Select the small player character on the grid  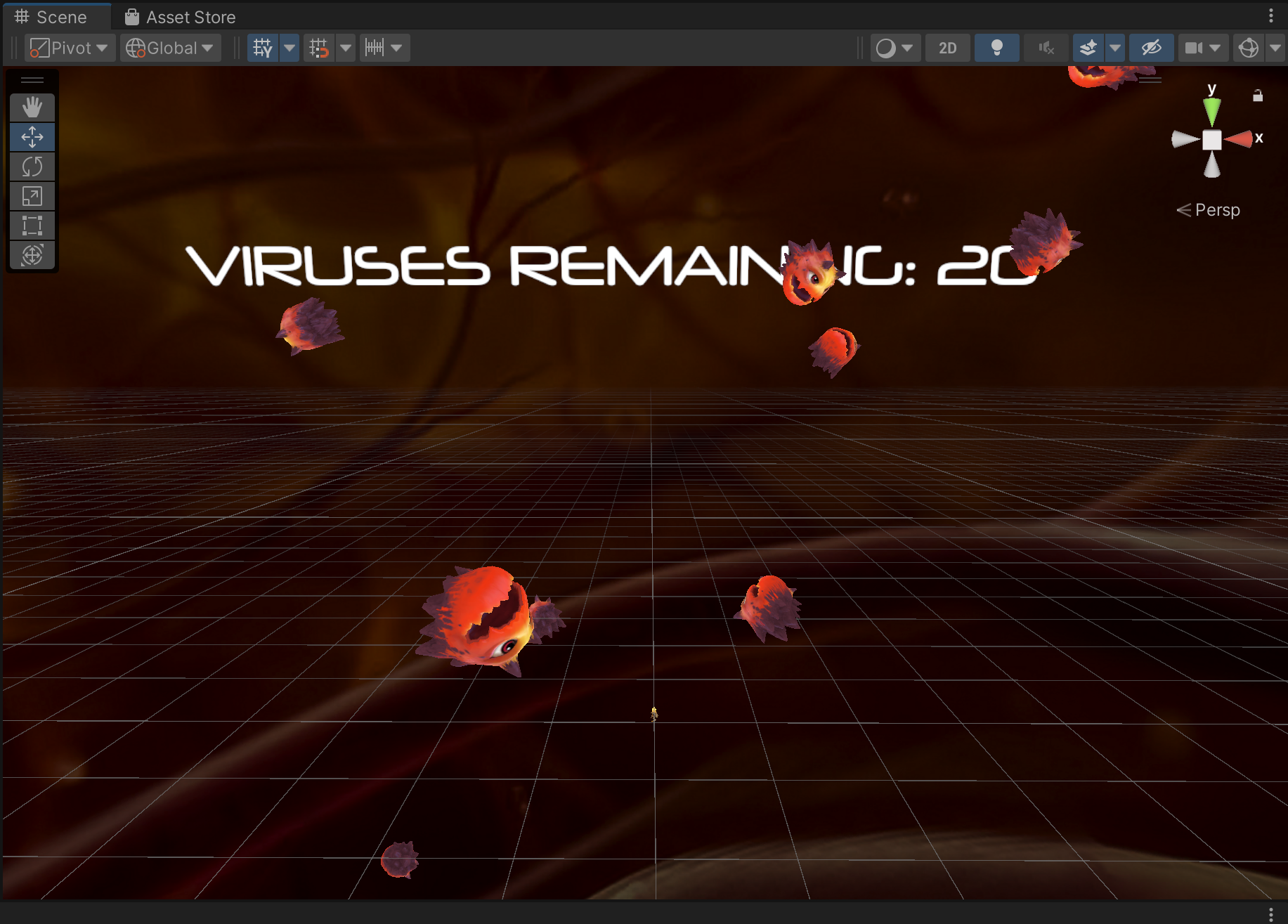pyautogui.click(x=654, y=714)
